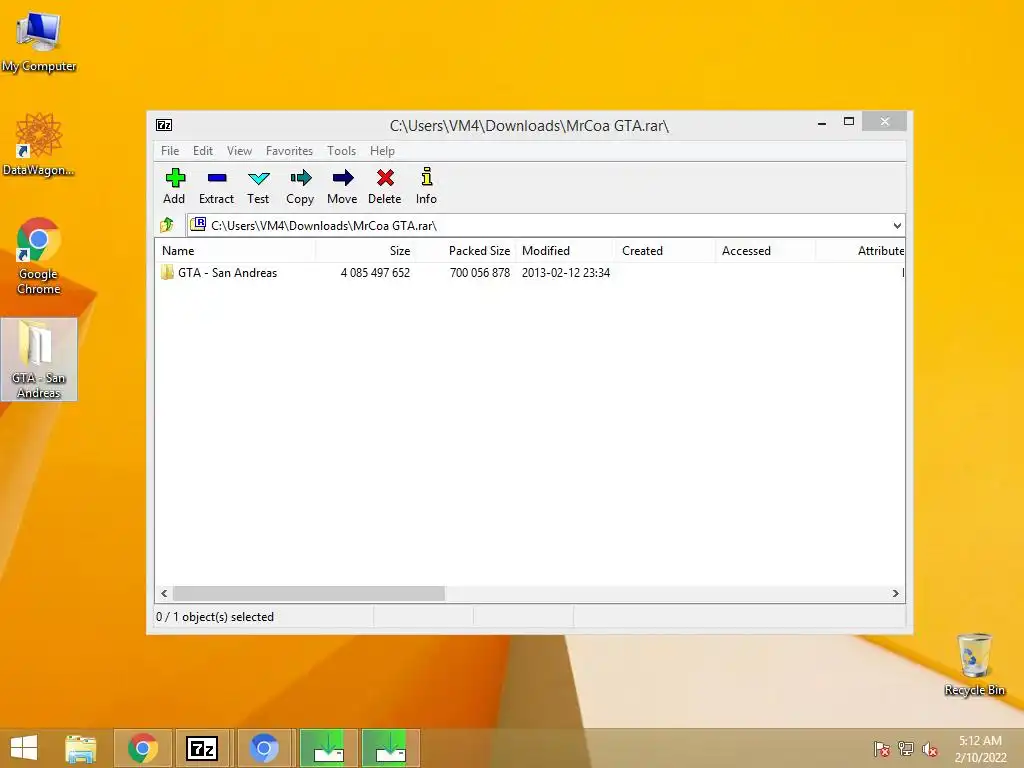This screenshot has width=1024, height=768.
Task: Run Test on the archive
Action: (x=258, y=186)
